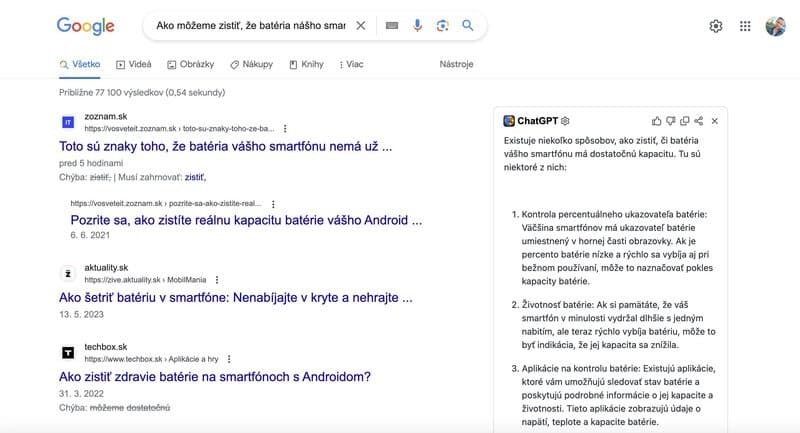Image resolution: width=800 pixels, height=433 pixels.
Task: Click the techbox.sk favicon
Action: [68, 352]
